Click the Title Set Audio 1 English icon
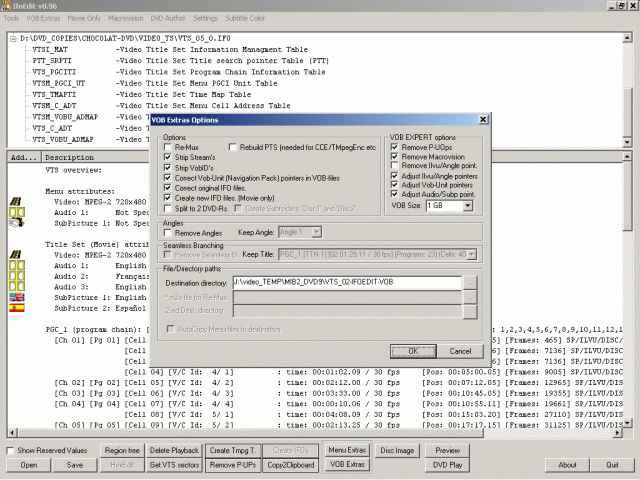 click(17, 265)
